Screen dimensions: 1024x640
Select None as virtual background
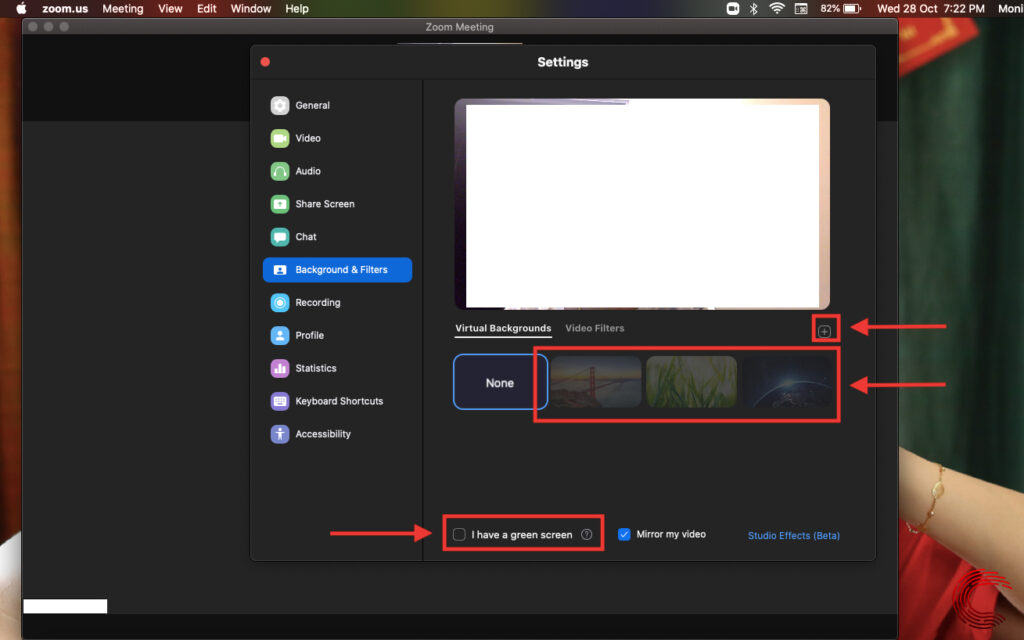pos(500,382)
